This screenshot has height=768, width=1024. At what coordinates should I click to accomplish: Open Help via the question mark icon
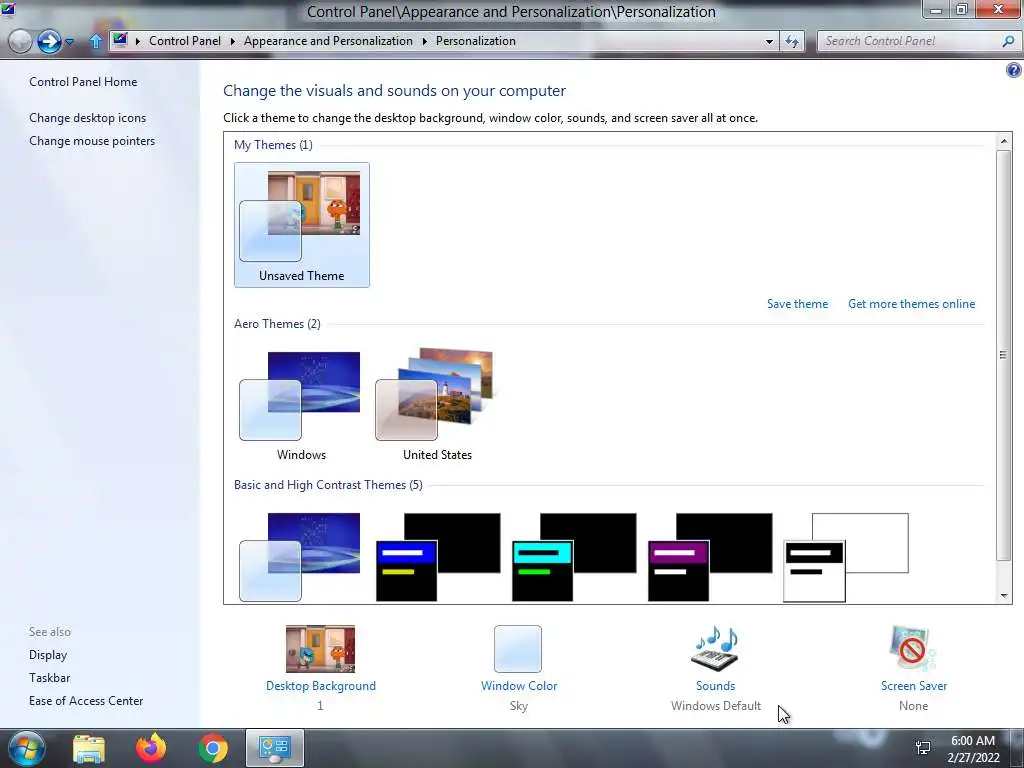[x=1014, y=70]
